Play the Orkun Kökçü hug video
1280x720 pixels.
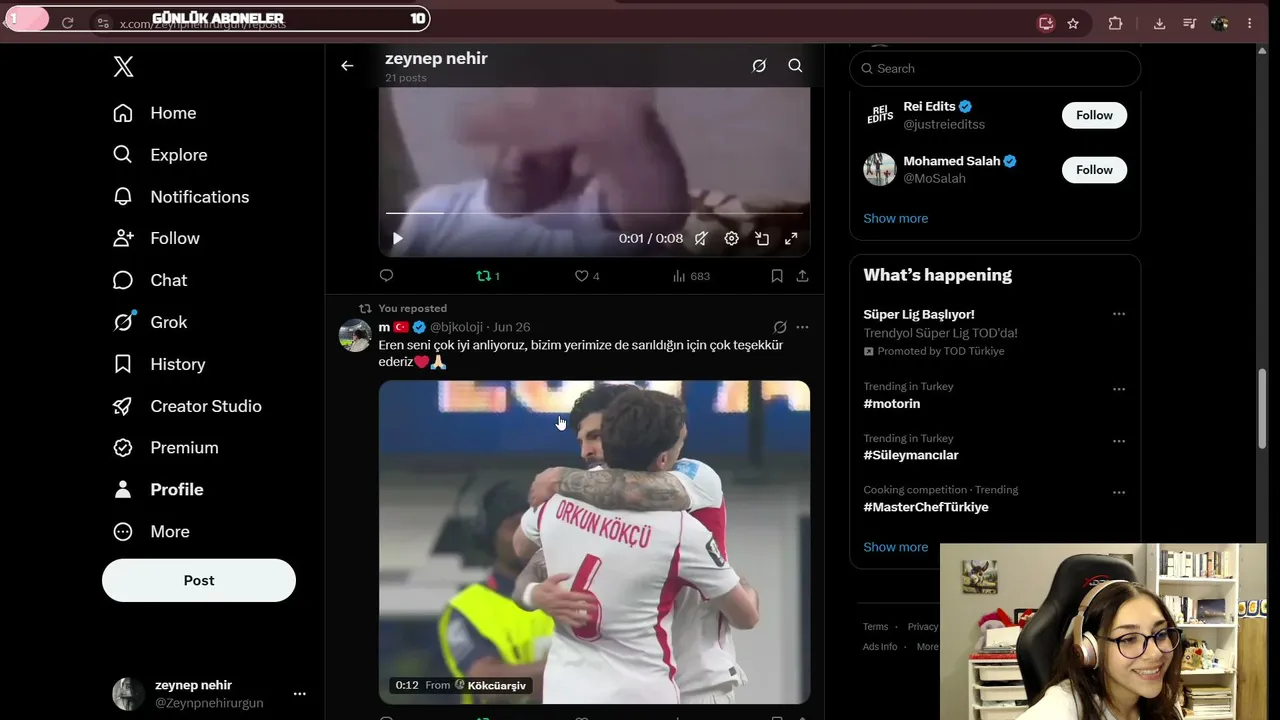click(594, 542)
